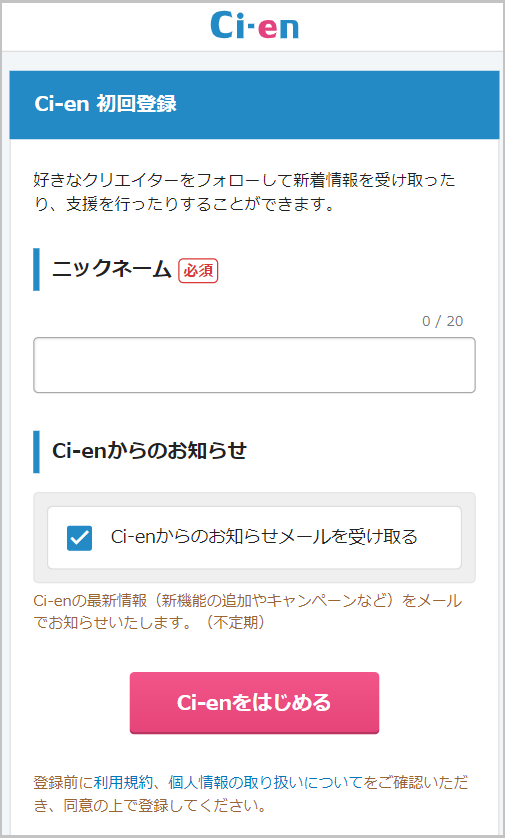This screenshot has height=838, width=505.
Task: Click the 登録前に agreement notice text
Action: (250, 794)
